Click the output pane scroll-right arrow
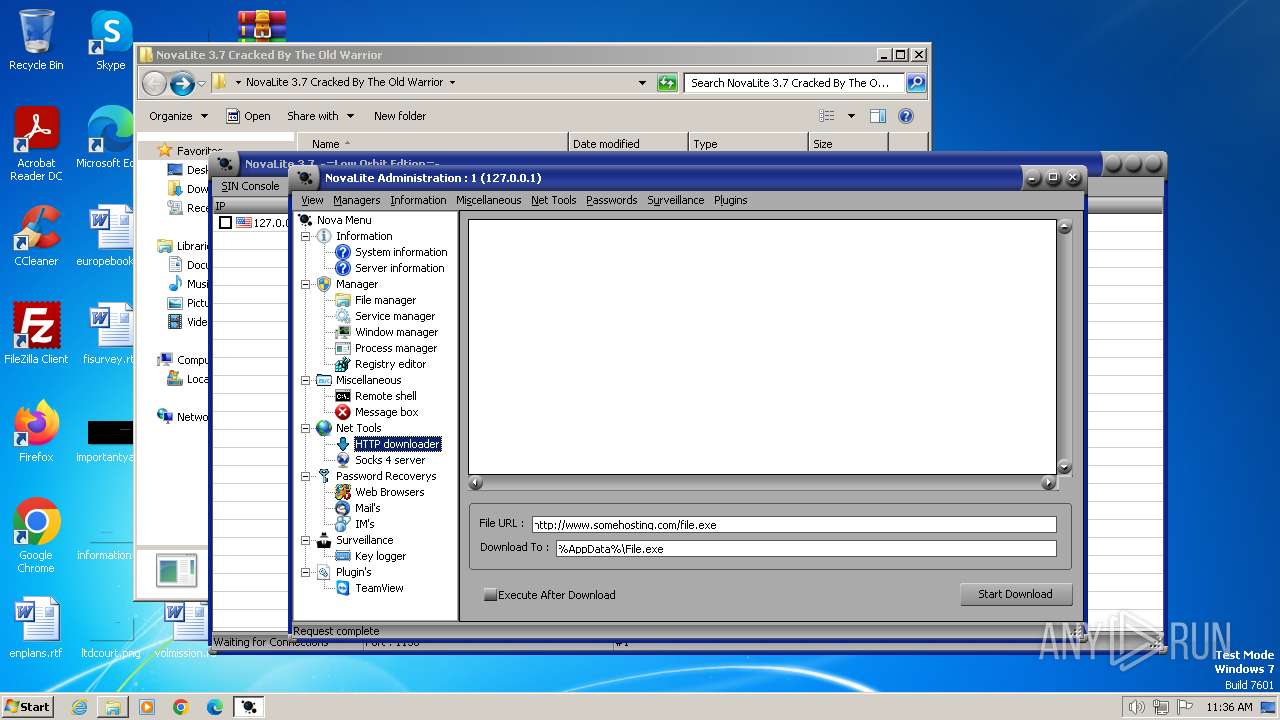This screenshot has width=1280, height=720. click(x=1048, y=483)
